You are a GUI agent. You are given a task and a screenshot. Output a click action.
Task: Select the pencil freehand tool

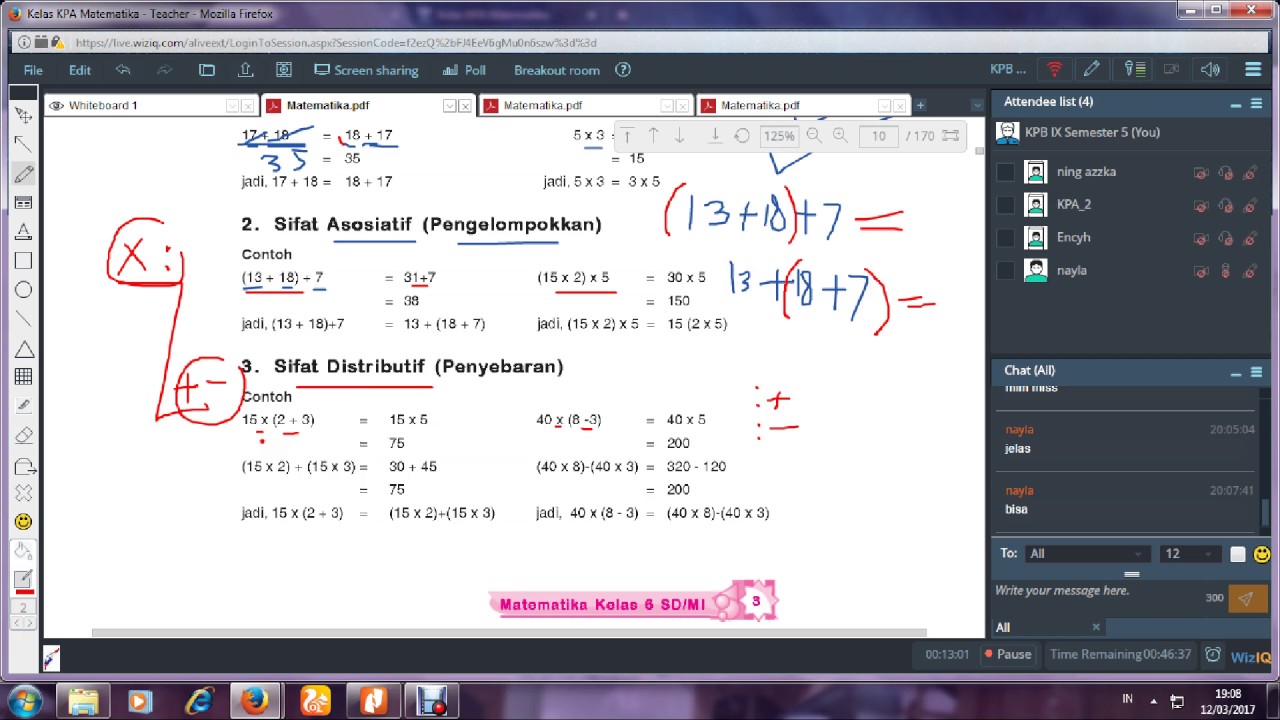(x=23, y=173)
